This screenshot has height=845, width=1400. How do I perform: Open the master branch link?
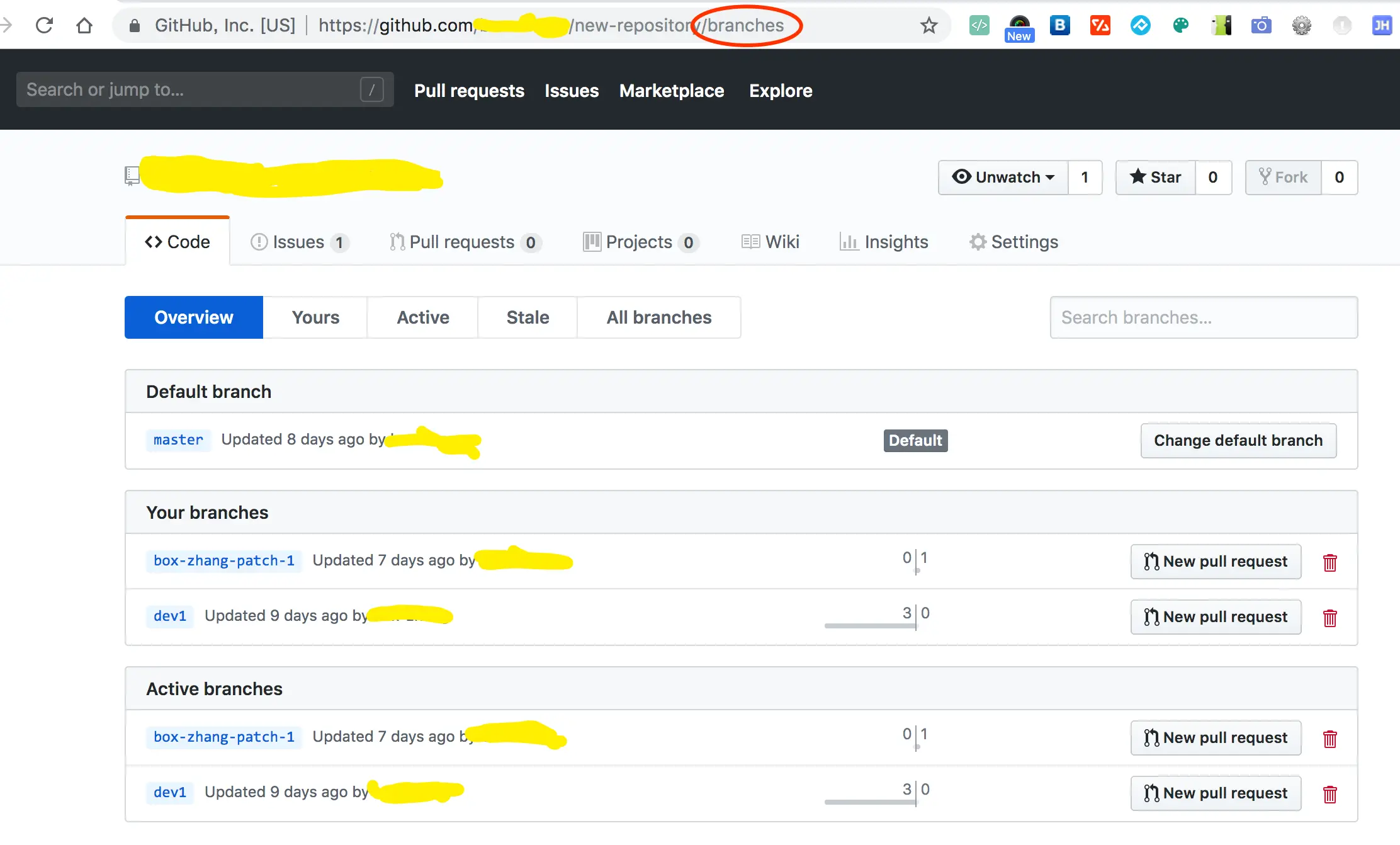178,440
